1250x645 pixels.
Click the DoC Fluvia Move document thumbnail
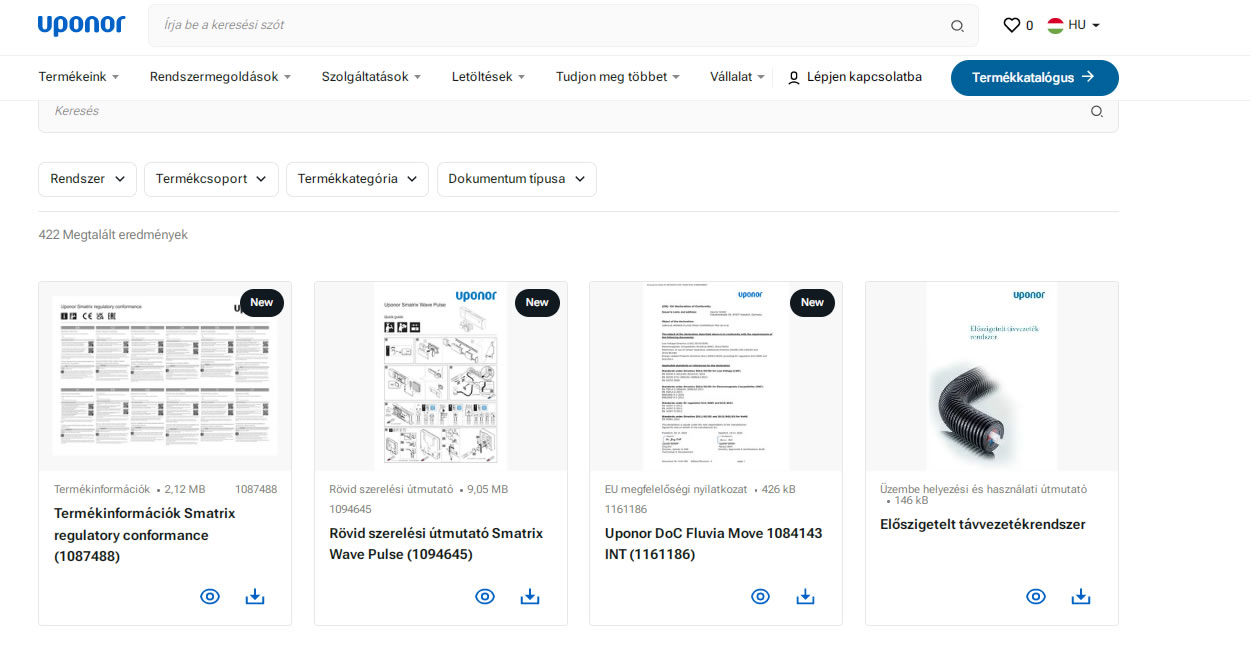(716, 376)
